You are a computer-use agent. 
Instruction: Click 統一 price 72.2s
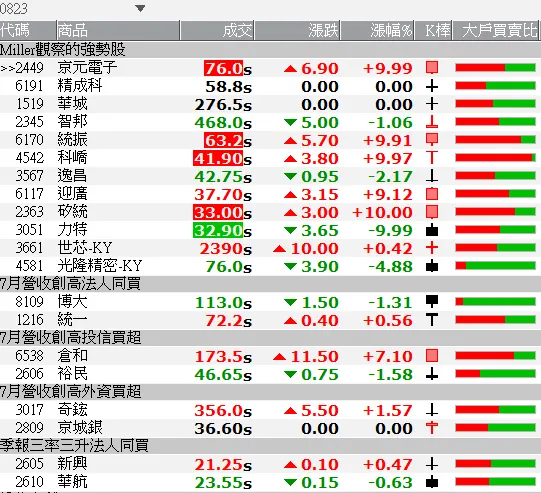pos(229,321)
